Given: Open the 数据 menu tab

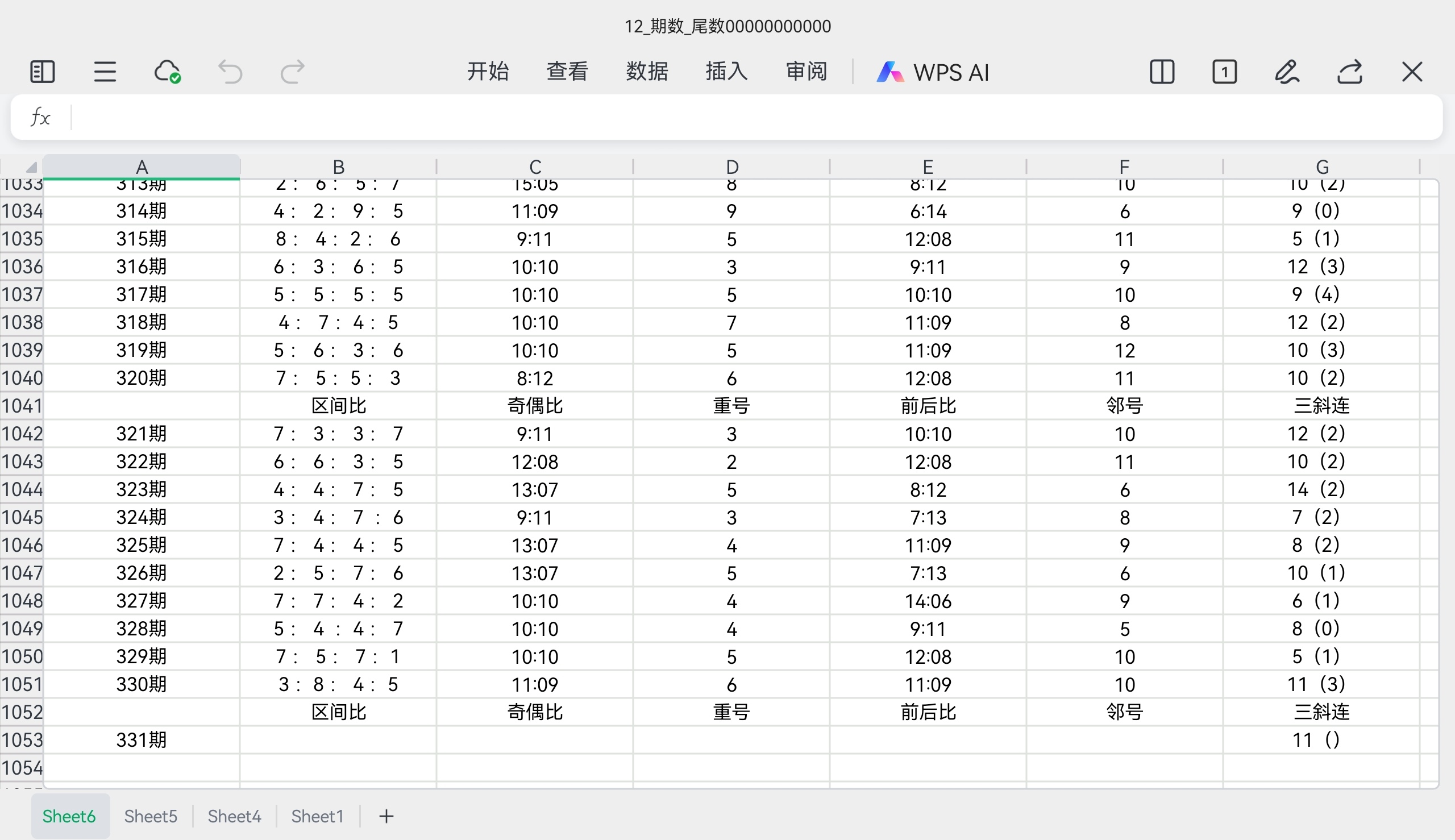Looking at the screenshot, I should tap(647, 72).
